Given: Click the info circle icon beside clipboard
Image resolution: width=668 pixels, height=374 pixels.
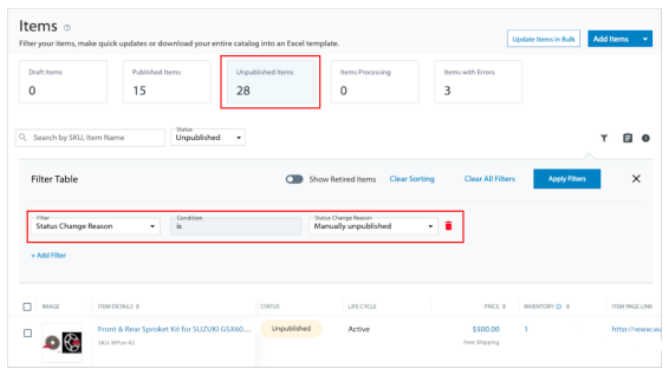Looking at the screenshot, I should (645, 138).
